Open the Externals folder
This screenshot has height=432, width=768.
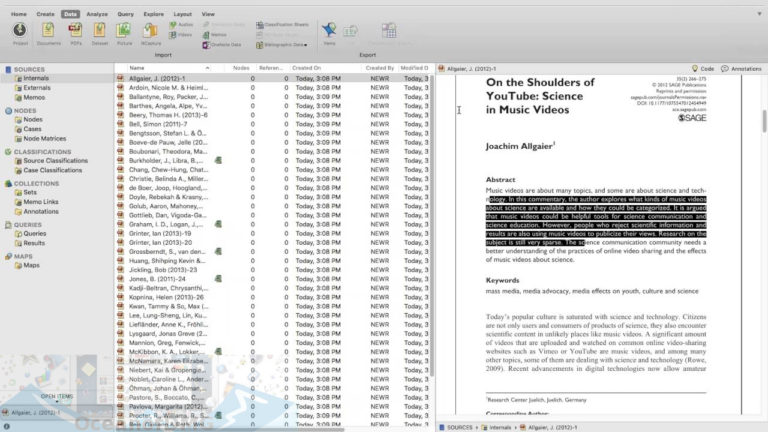(x=37, y=88)
